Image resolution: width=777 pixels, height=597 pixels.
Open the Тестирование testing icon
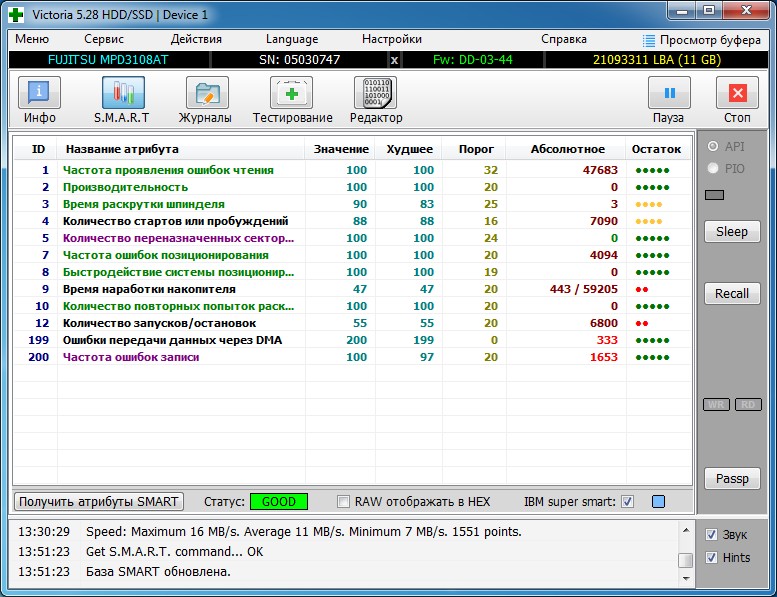pos(291,93)
